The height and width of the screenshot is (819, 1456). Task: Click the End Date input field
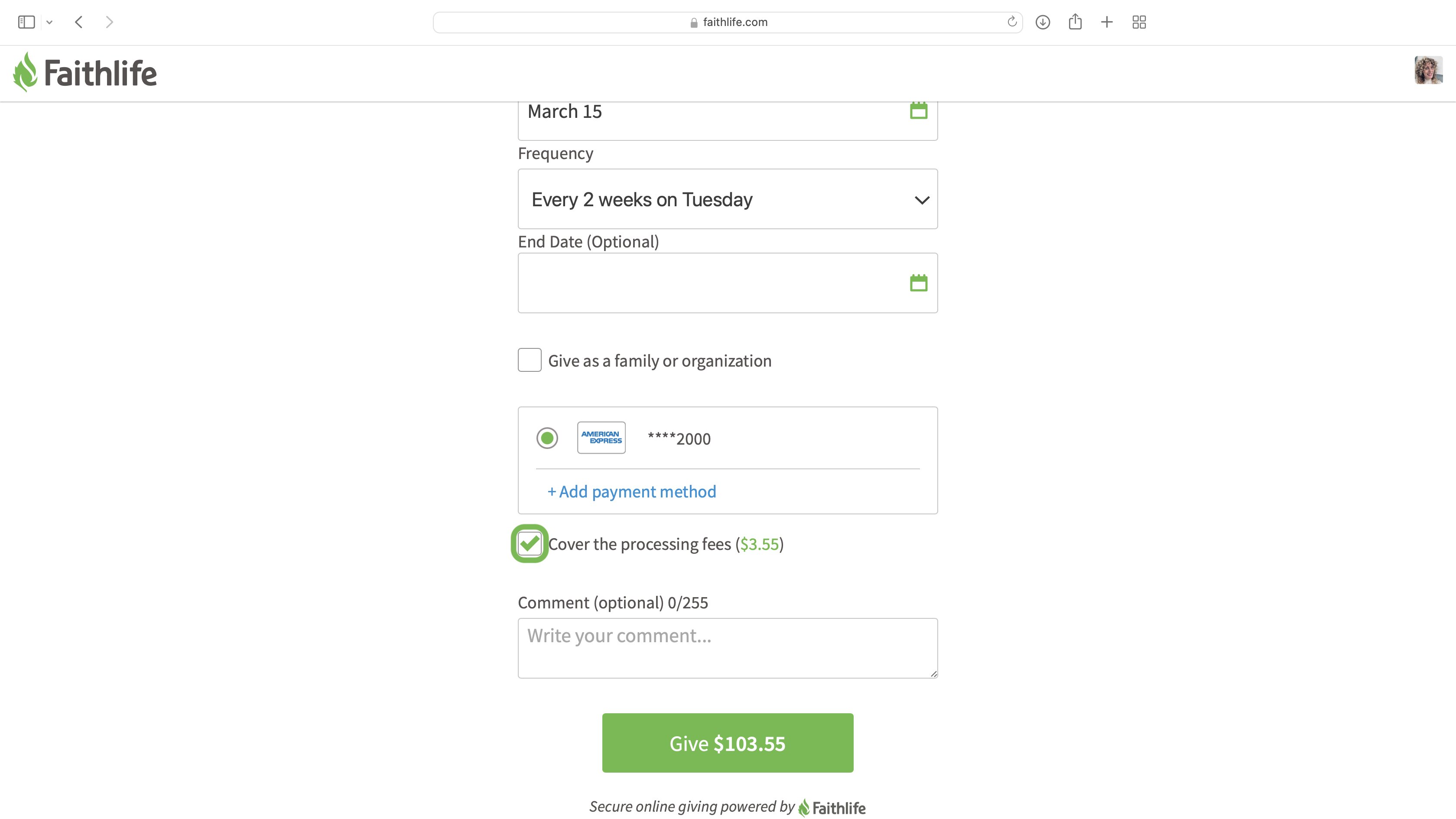728,283
